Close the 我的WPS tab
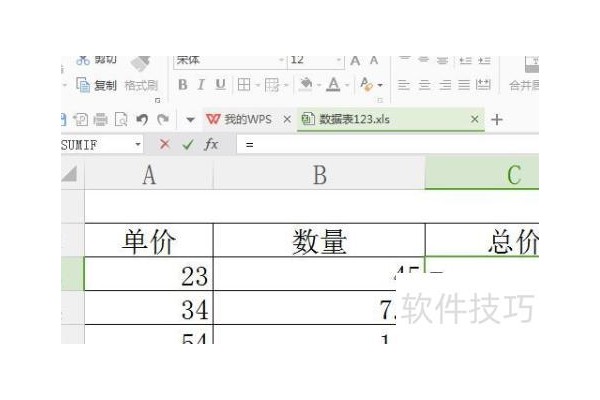This screenshot has width=600, height=400. click(x=287, y=119)
